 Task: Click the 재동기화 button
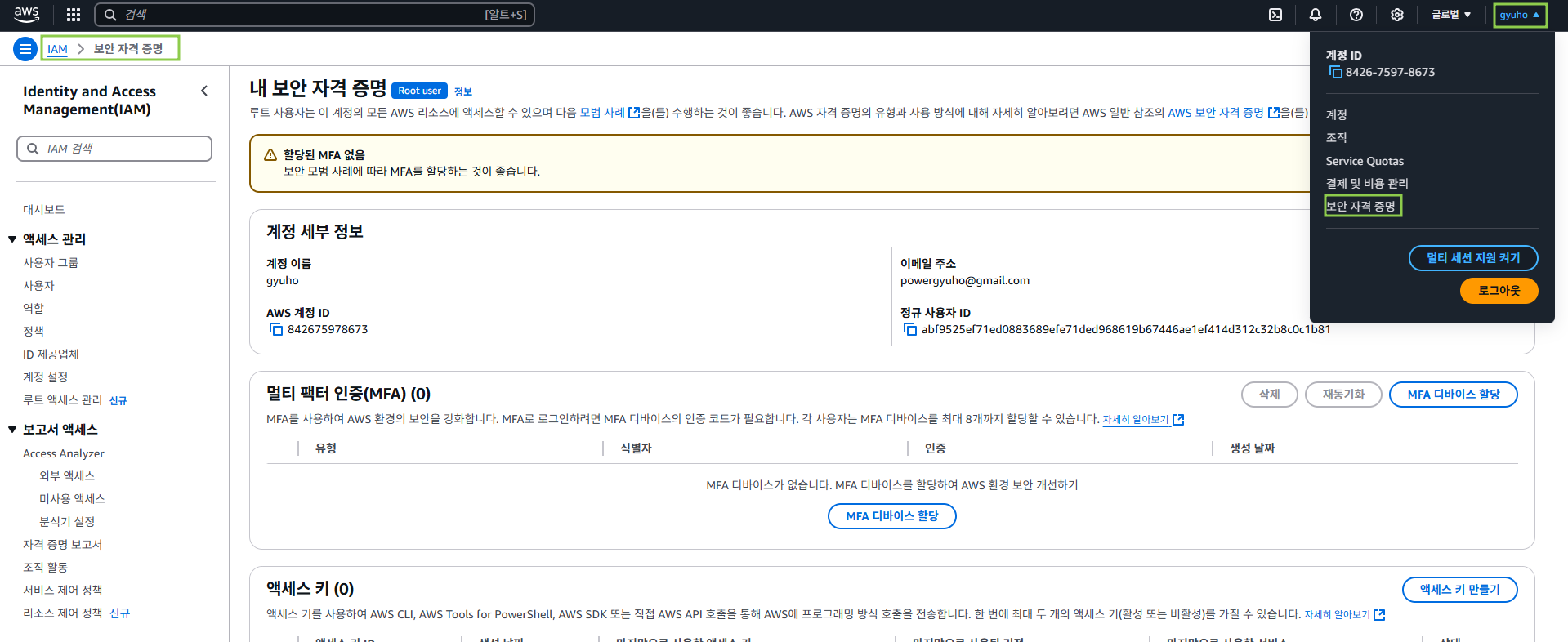pos(1343,395)
